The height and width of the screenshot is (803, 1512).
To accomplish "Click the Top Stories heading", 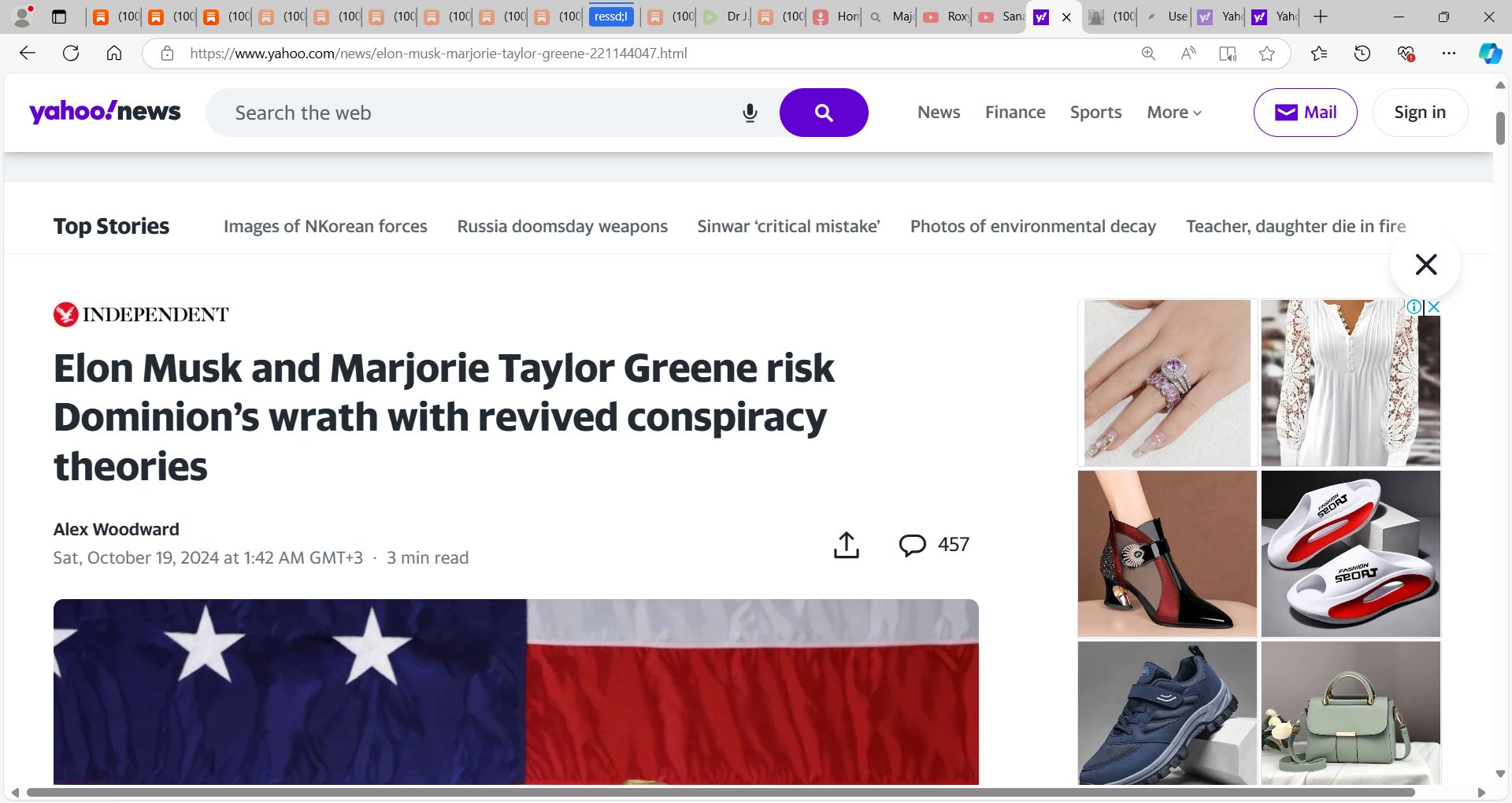I will click(111, 227).
